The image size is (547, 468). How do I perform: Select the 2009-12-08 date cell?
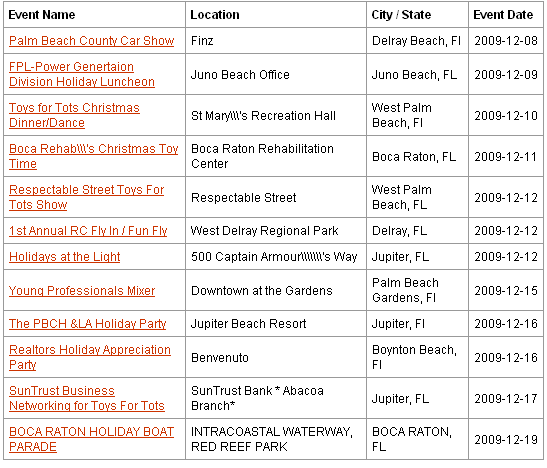(x=506, y=41)
